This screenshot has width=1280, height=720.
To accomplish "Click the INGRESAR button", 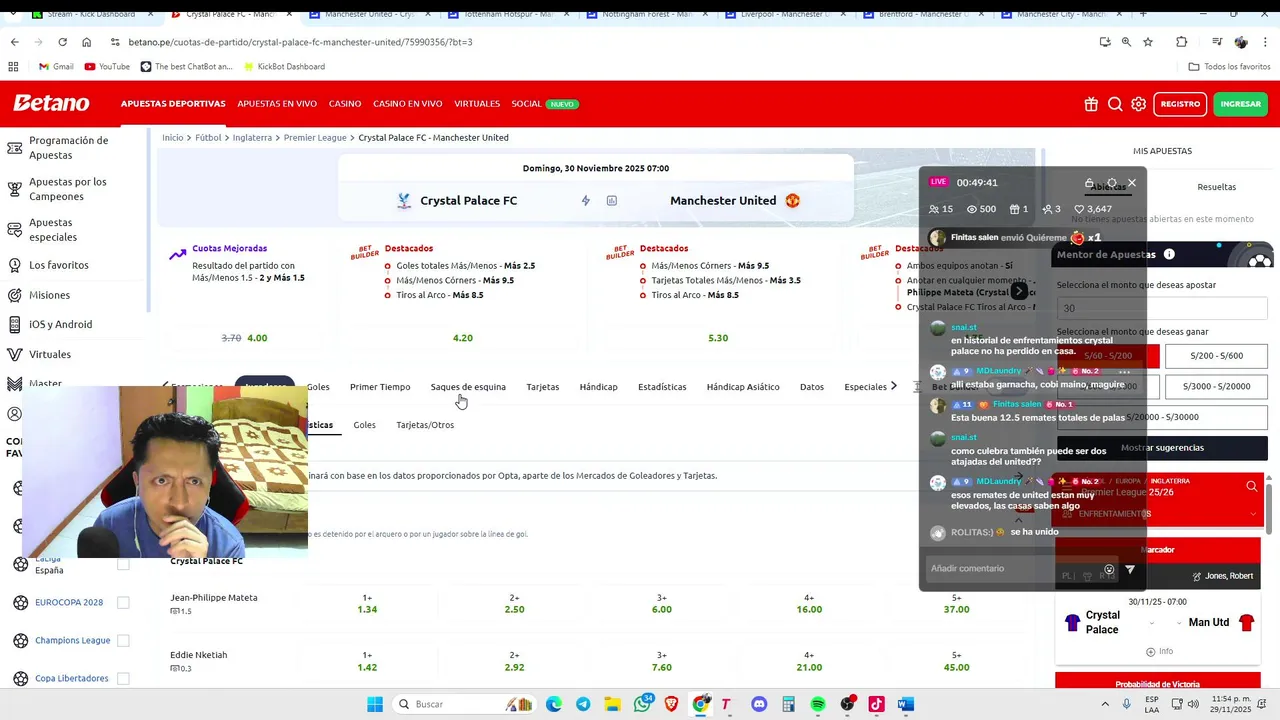I will coord(1241,104).
